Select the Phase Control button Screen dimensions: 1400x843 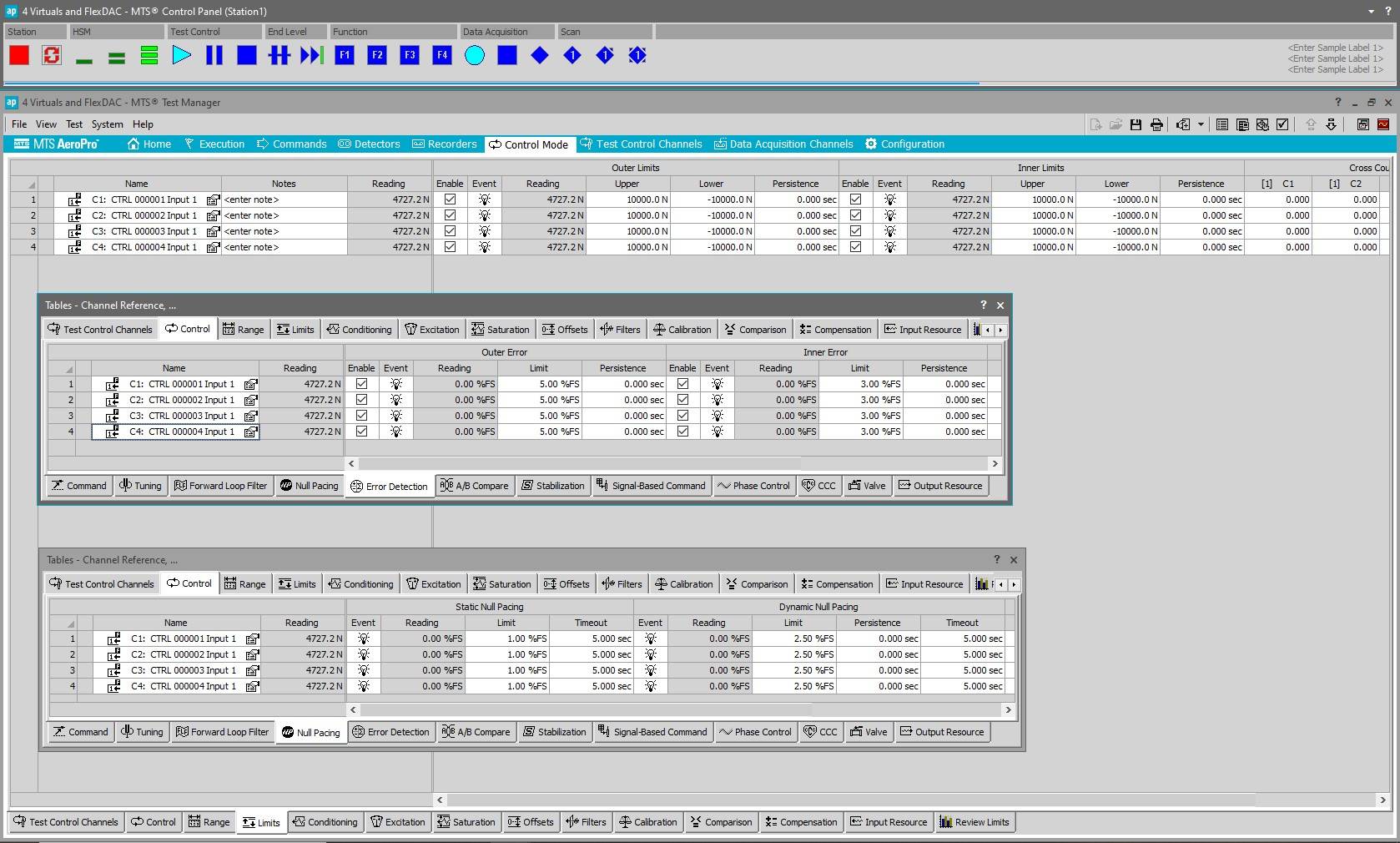[x=754, y=486]
